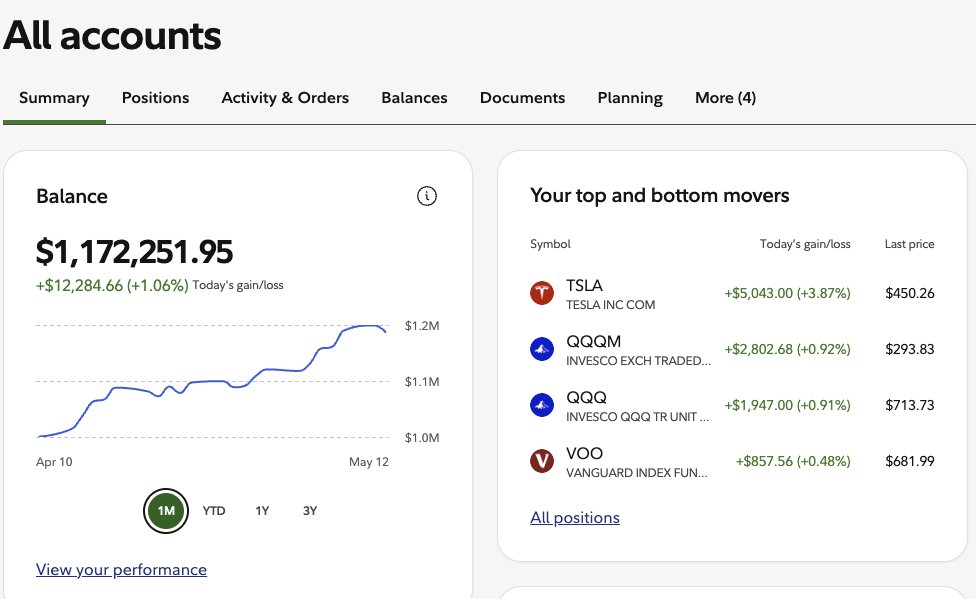
Task: Click VOO last price $681.99
Action: (x=910, y=461)
